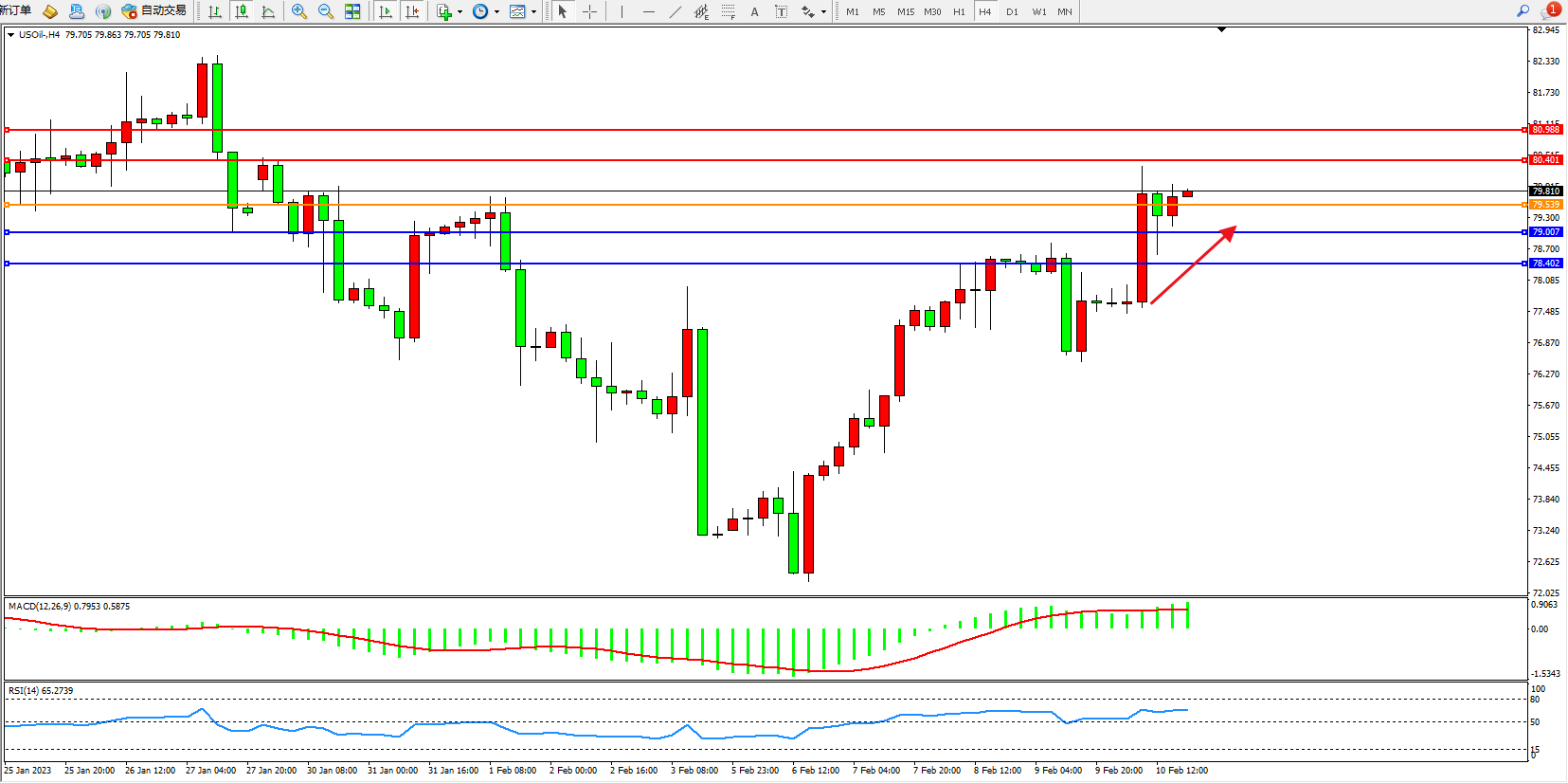Open the search magnifier icon

[x=1523, y=11]
